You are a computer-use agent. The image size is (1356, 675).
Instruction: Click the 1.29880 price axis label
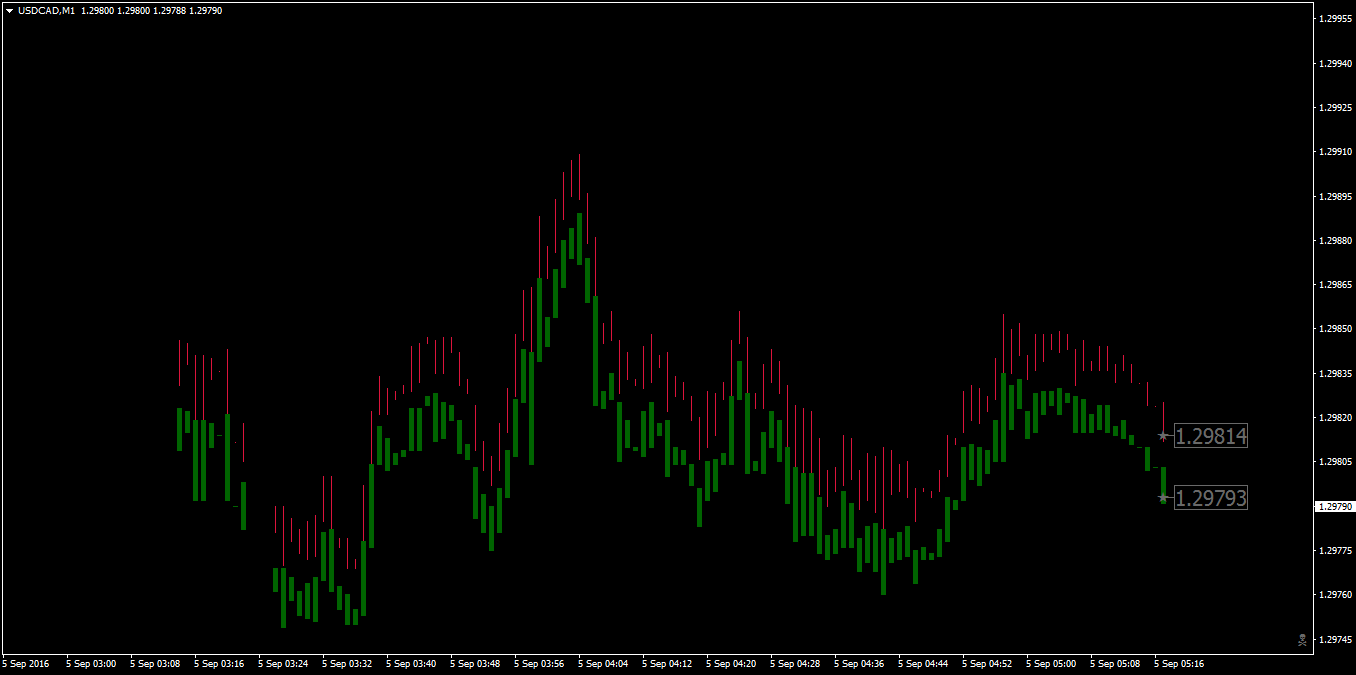coord(1336,241)
